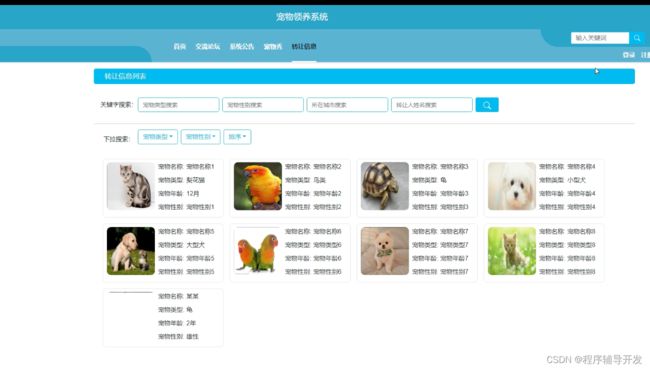
Task: Open the labrador and kitten photo for 宠物名称5
Action: (131, 251)
